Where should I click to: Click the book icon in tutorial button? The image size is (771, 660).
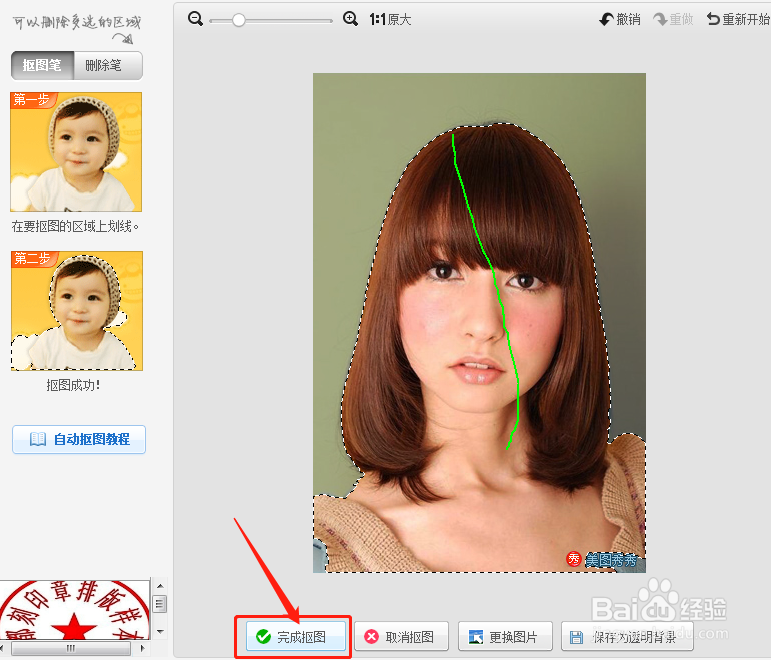pyautogui.click(x=38, y=439)
